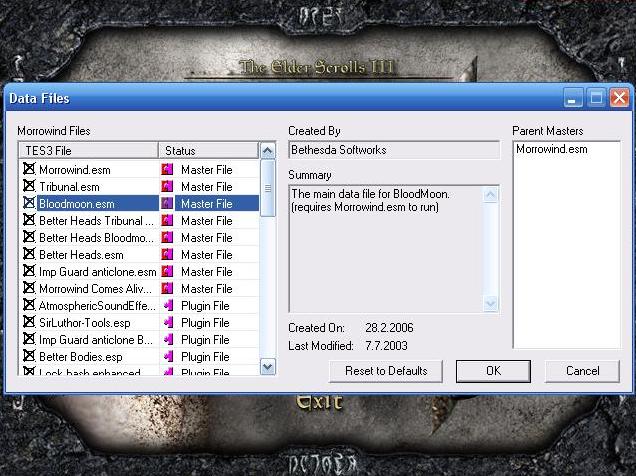Disable Imp Guard anticlone.esm checkbox
The height and width of the screenshot is (476, 636).
pos(29,271)
